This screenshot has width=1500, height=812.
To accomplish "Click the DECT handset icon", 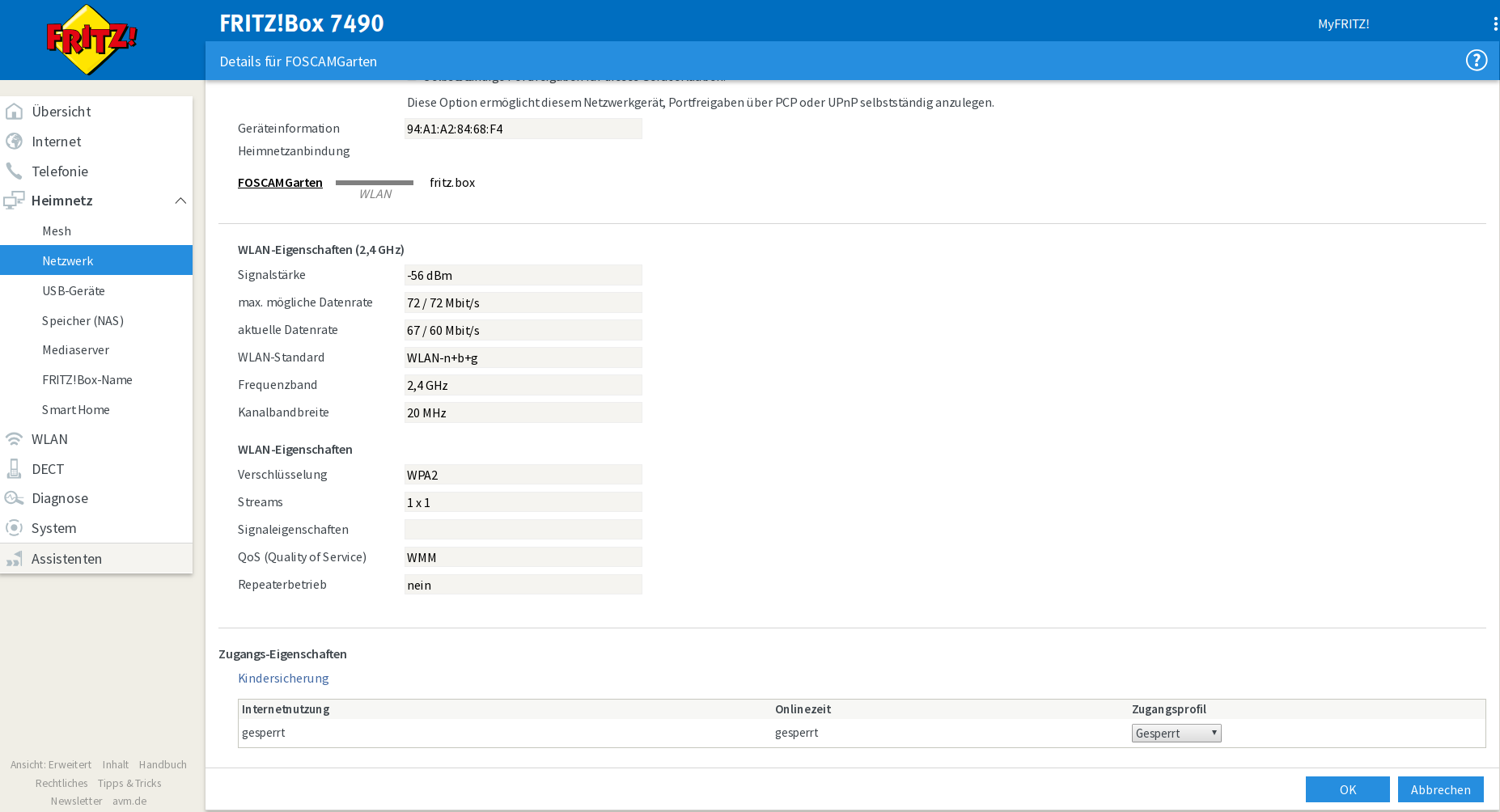I will (x=14, y=469).
